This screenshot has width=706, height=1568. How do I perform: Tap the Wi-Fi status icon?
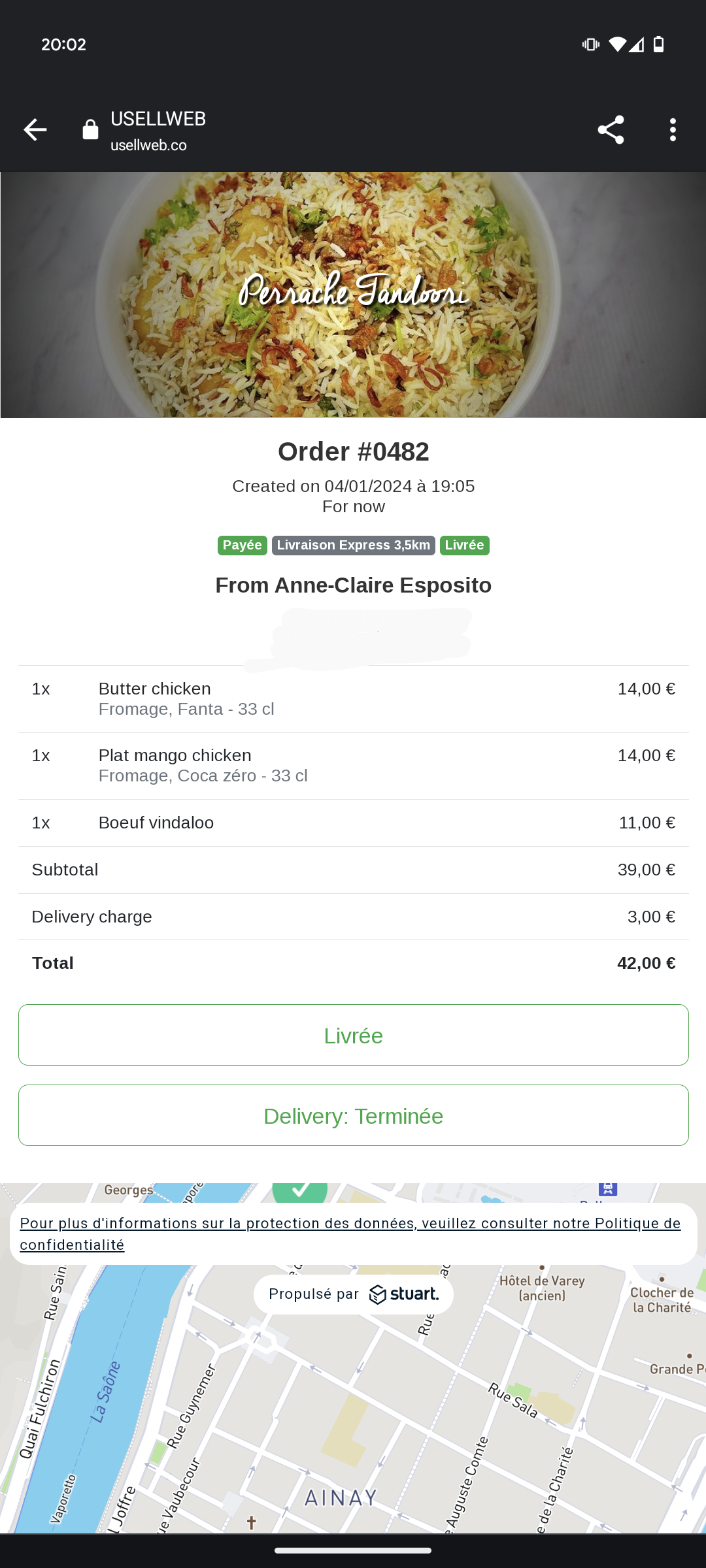tap(616, 44)
